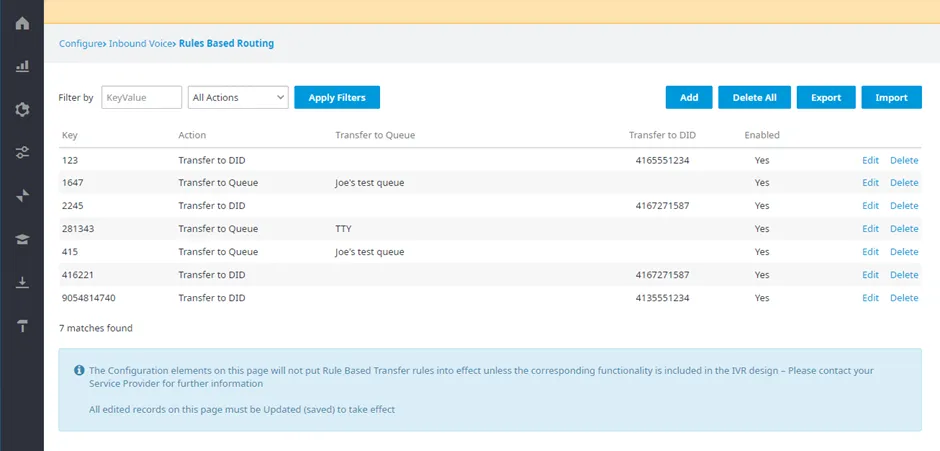Viewport: 940px width, 451px height.
Task: Select key cell 9054814740
Action: coord(89,297)
